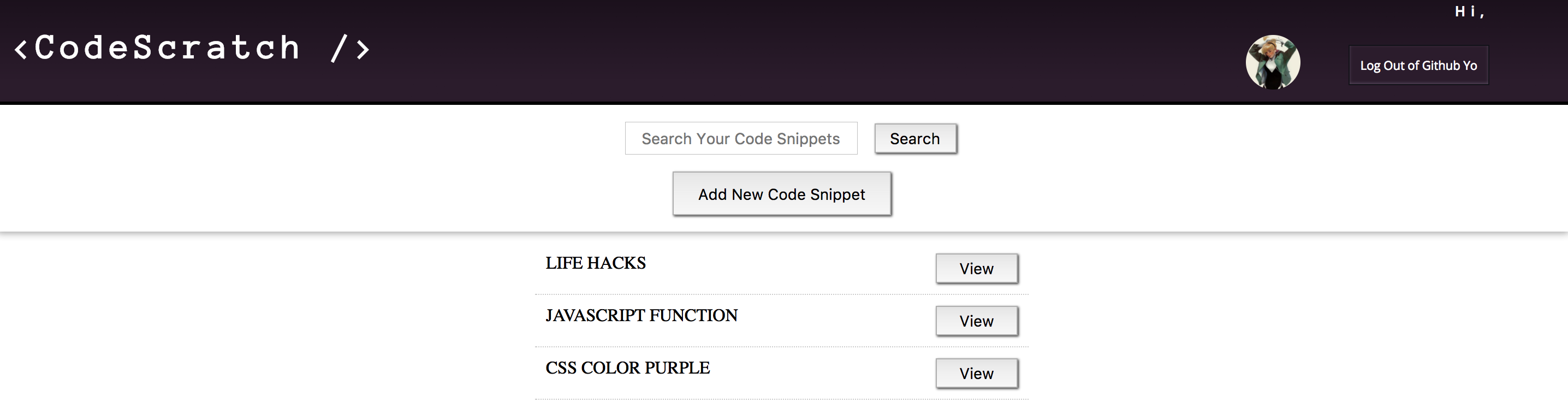This screenshot has width=1568, height=414.
Task: Click the CodeScratch logo text
Action: coord(168,48)
